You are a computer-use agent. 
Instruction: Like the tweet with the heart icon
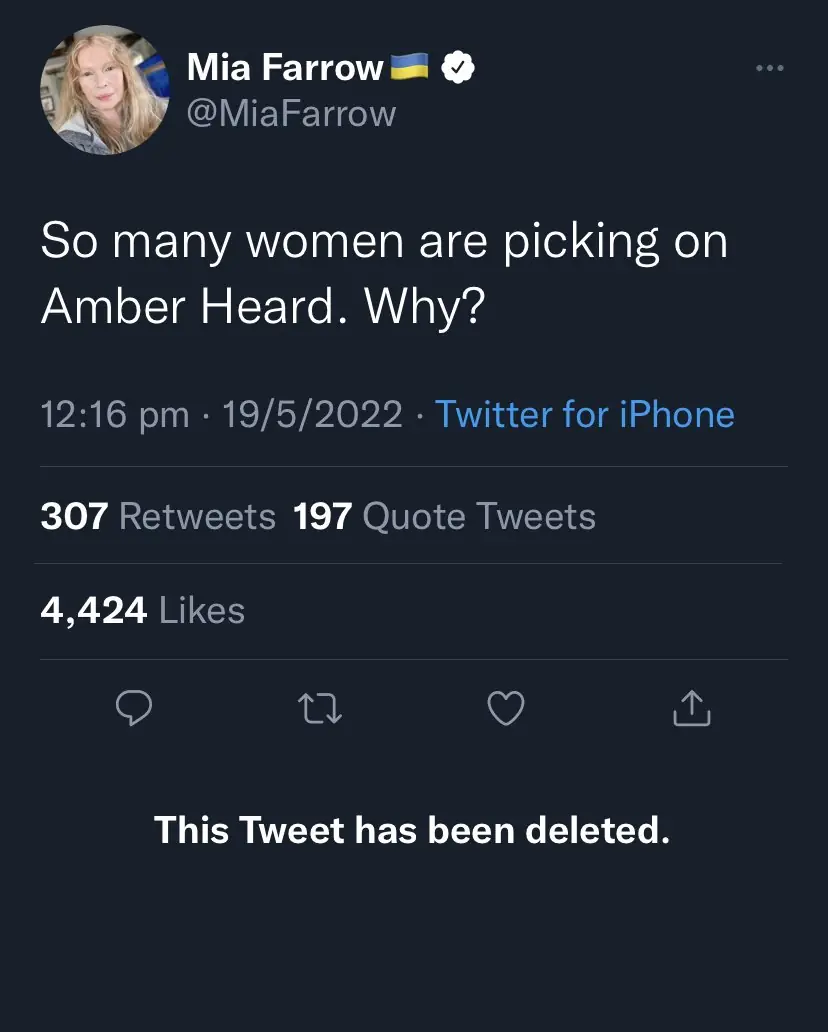(506, 708)
